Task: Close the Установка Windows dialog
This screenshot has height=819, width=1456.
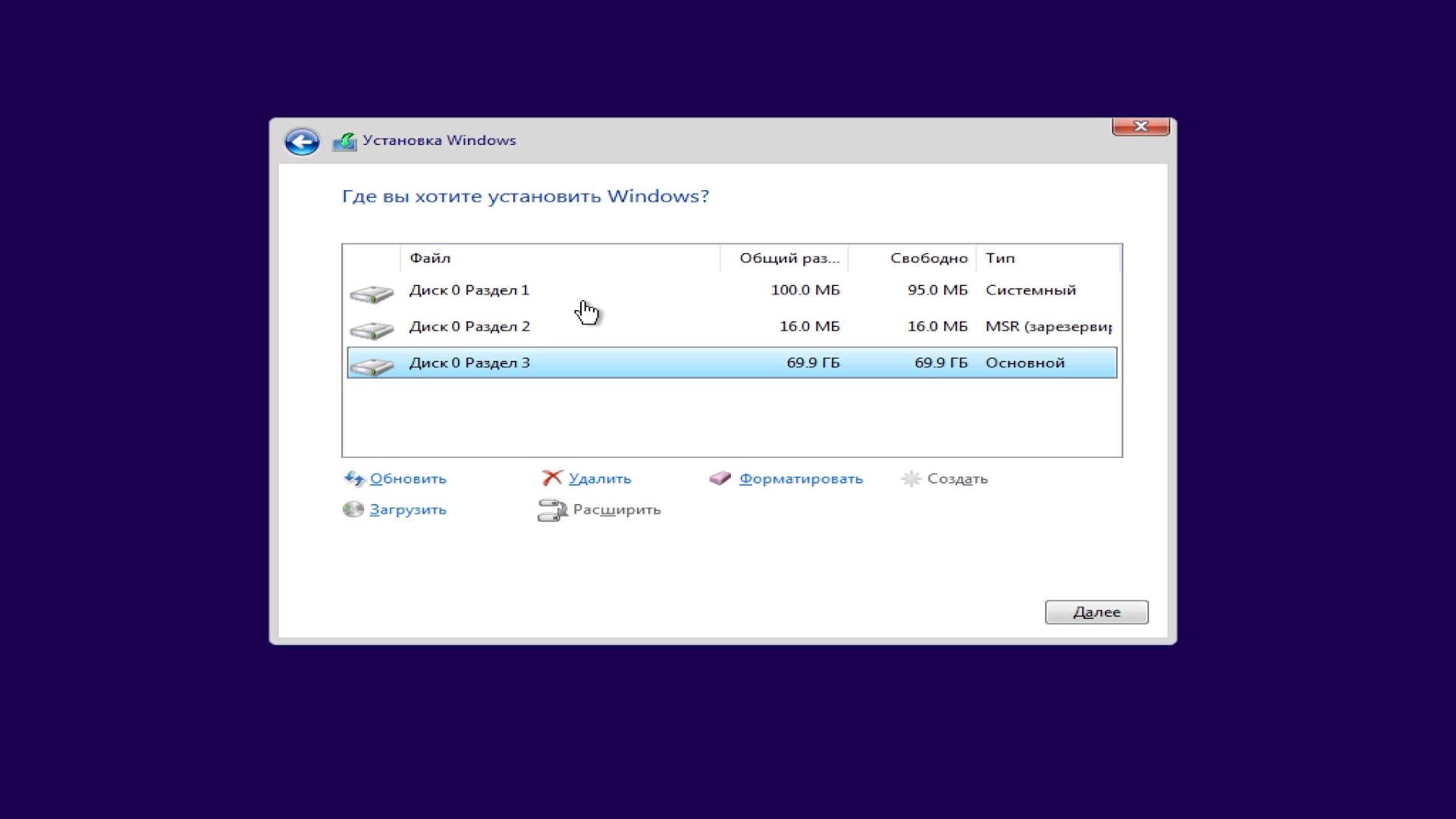Action: [x=1141, y=127]
